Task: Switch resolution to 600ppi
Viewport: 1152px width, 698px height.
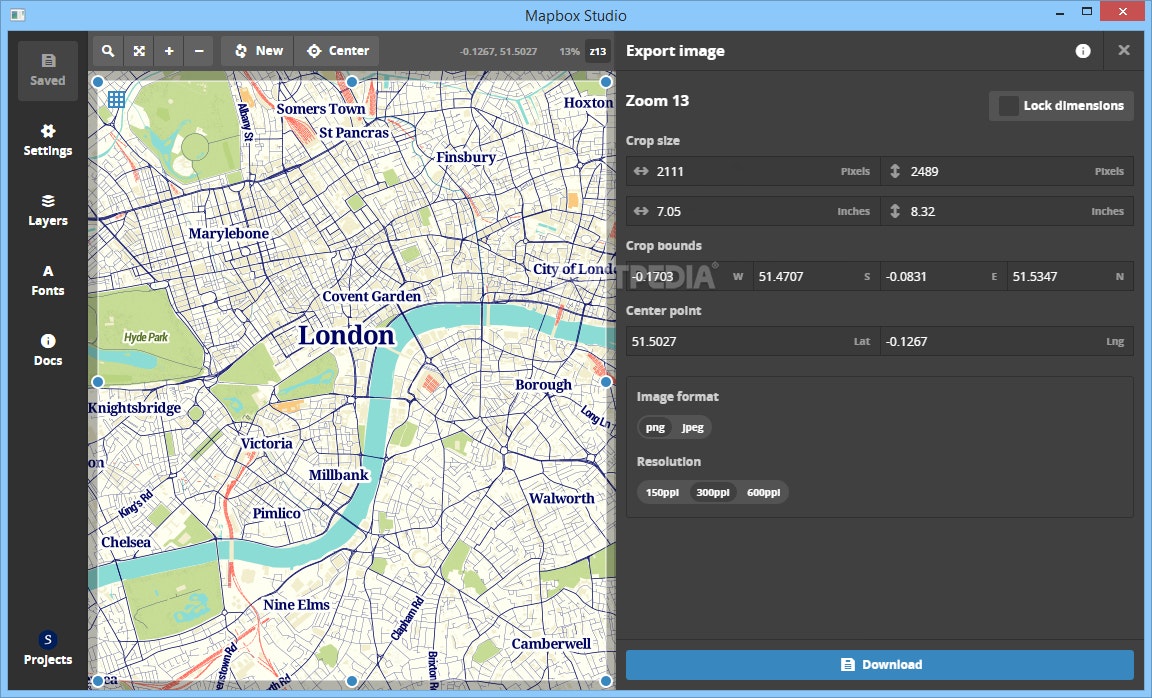Action: click(763, 492)
